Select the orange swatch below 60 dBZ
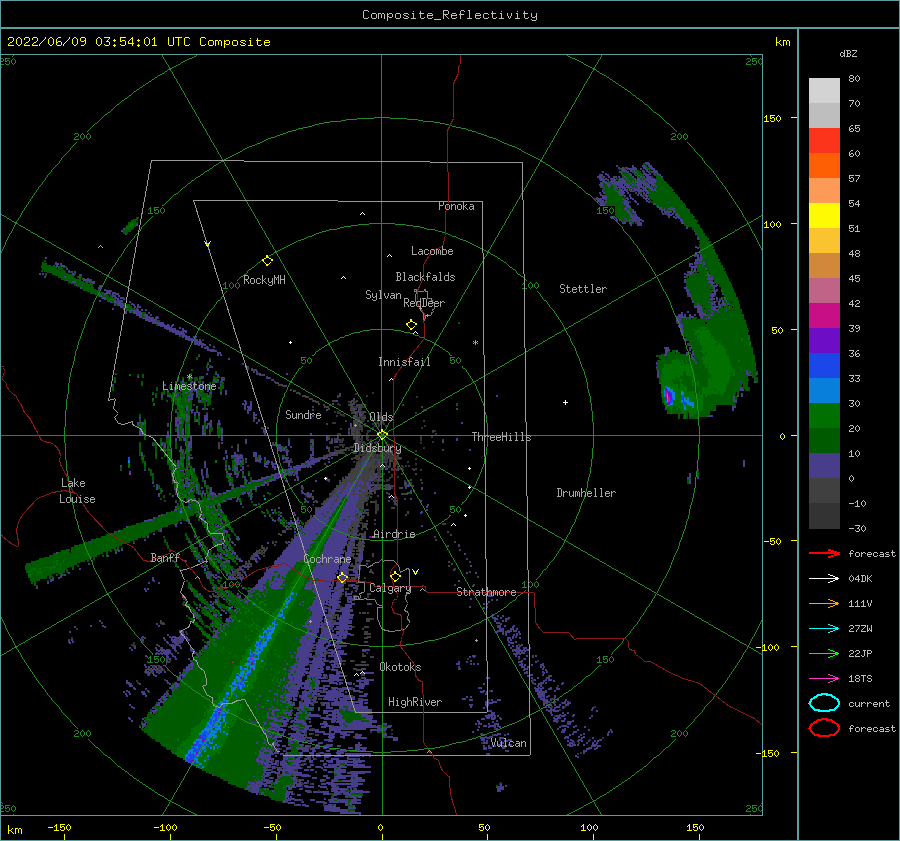900x841 pixels. click(824, 165)
